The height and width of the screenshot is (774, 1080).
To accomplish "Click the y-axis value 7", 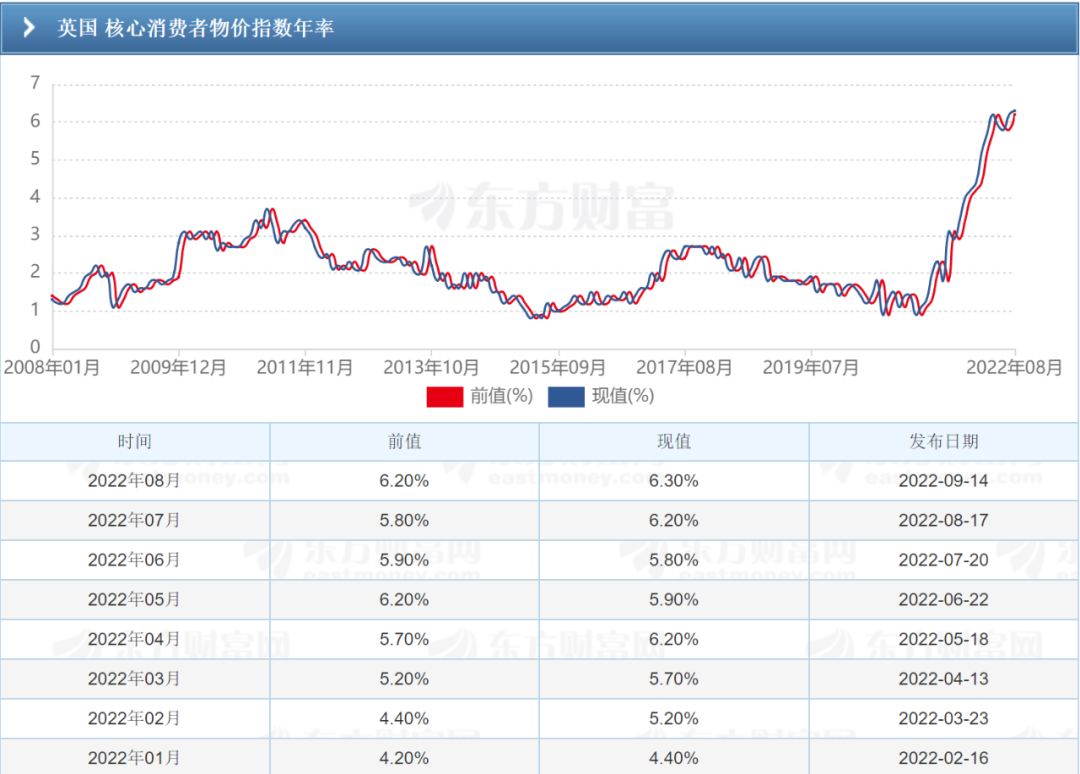I will 35,83.
